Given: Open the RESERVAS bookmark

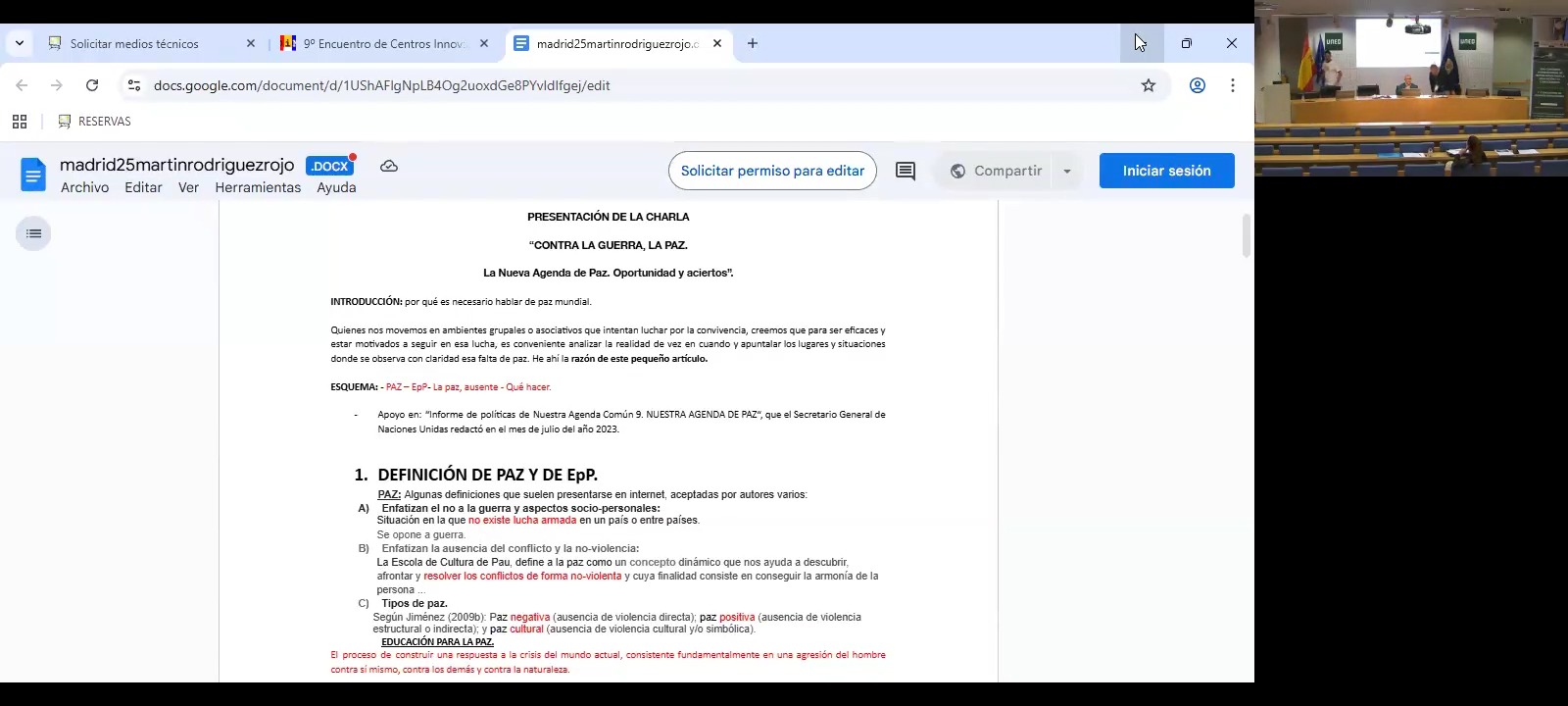Looking at the screenshot, I should pos(95,122).
